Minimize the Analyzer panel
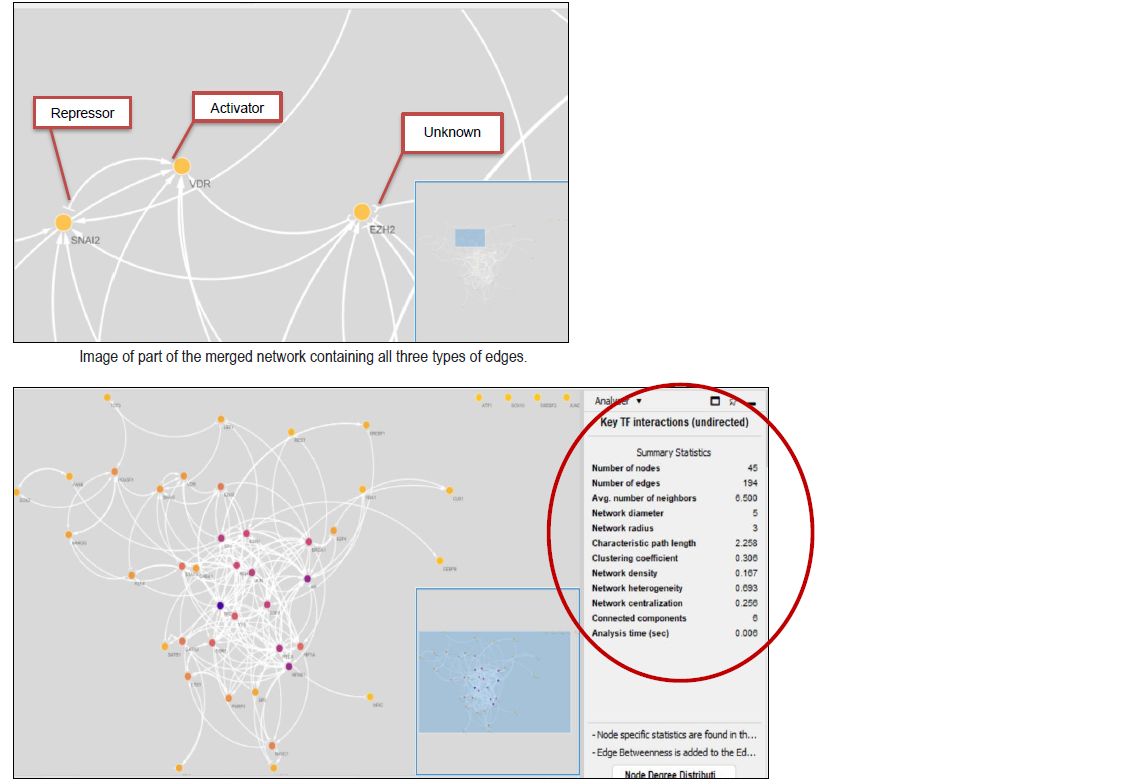Screen dimensions: 1139x781 (751, 402)
